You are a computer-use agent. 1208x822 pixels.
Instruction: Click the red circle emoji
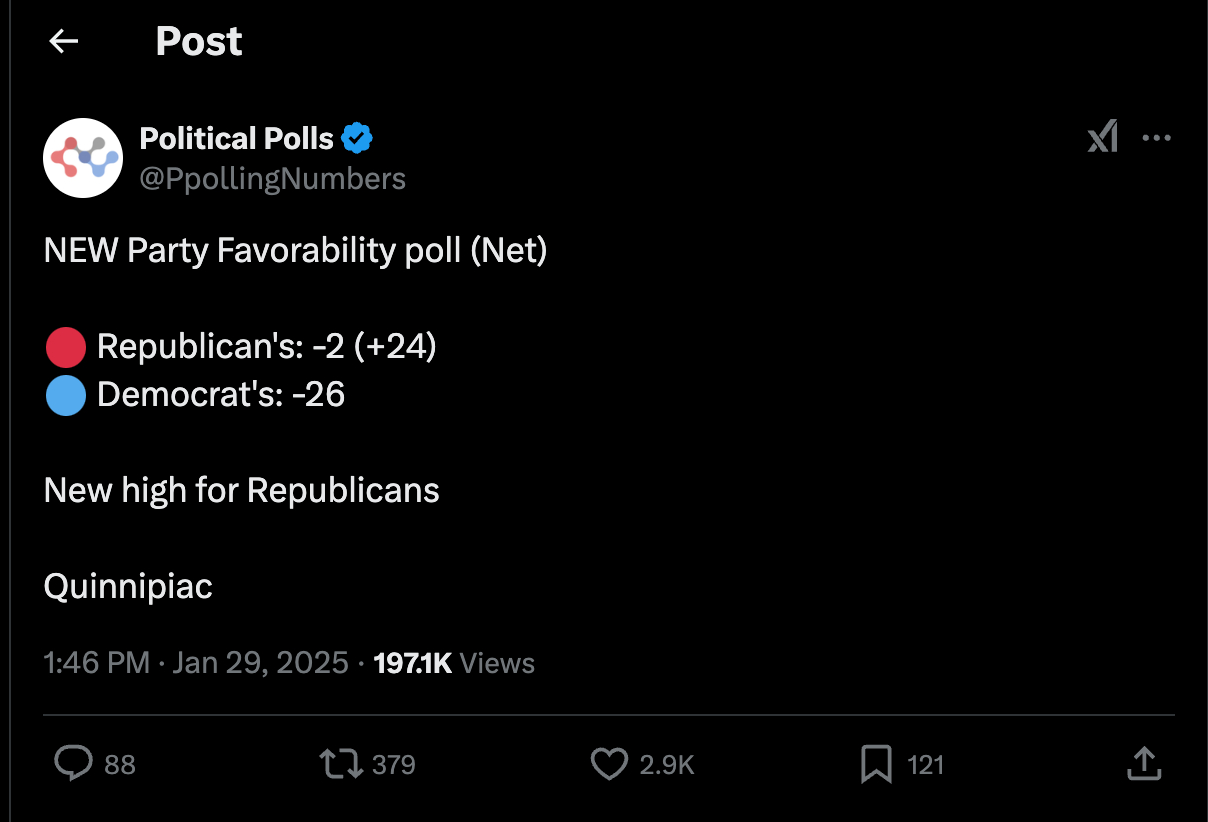pos(66,347)
